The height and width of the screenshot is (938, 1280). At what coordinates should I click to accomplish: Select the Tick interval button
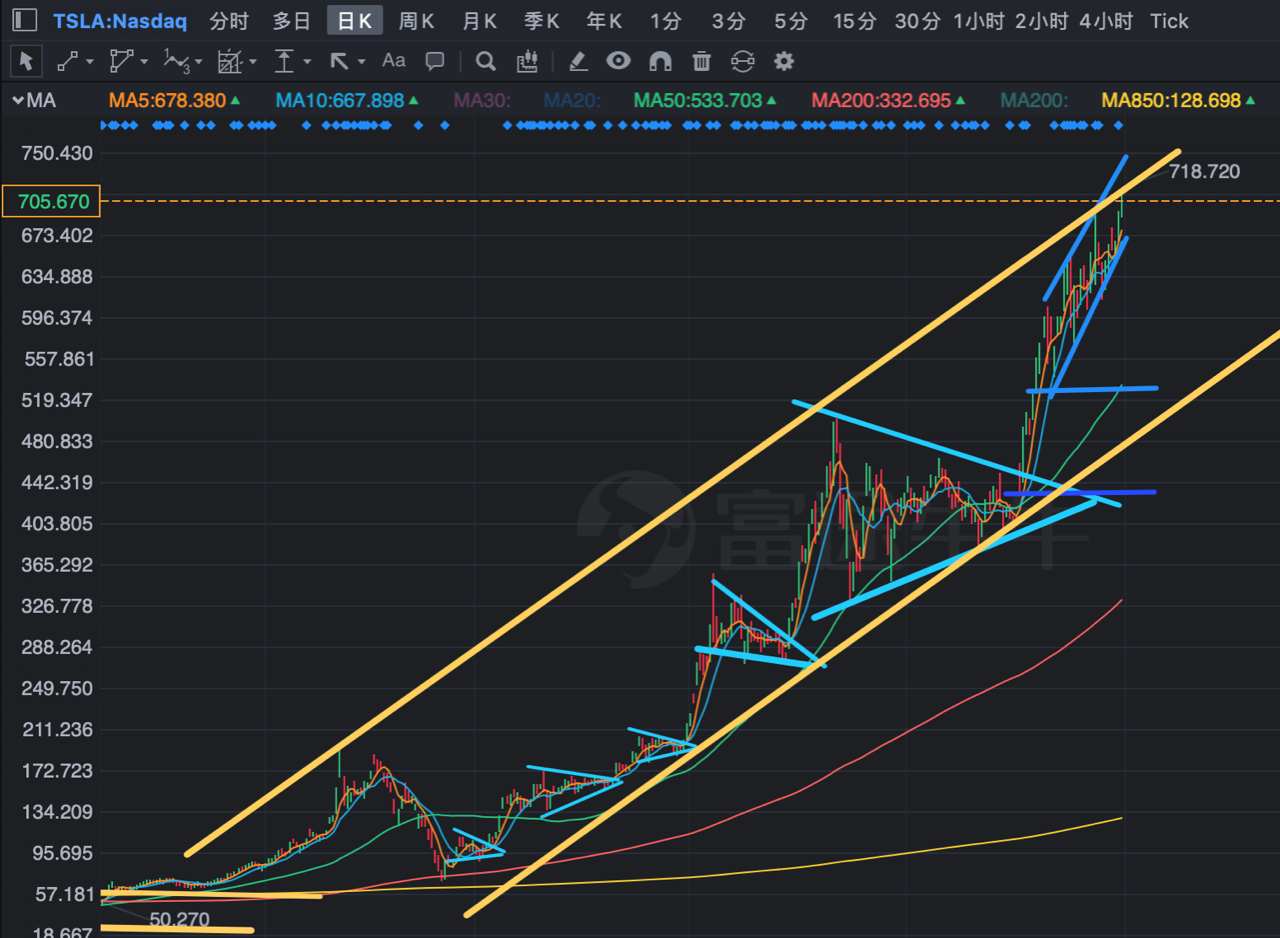click(1169, 21)
